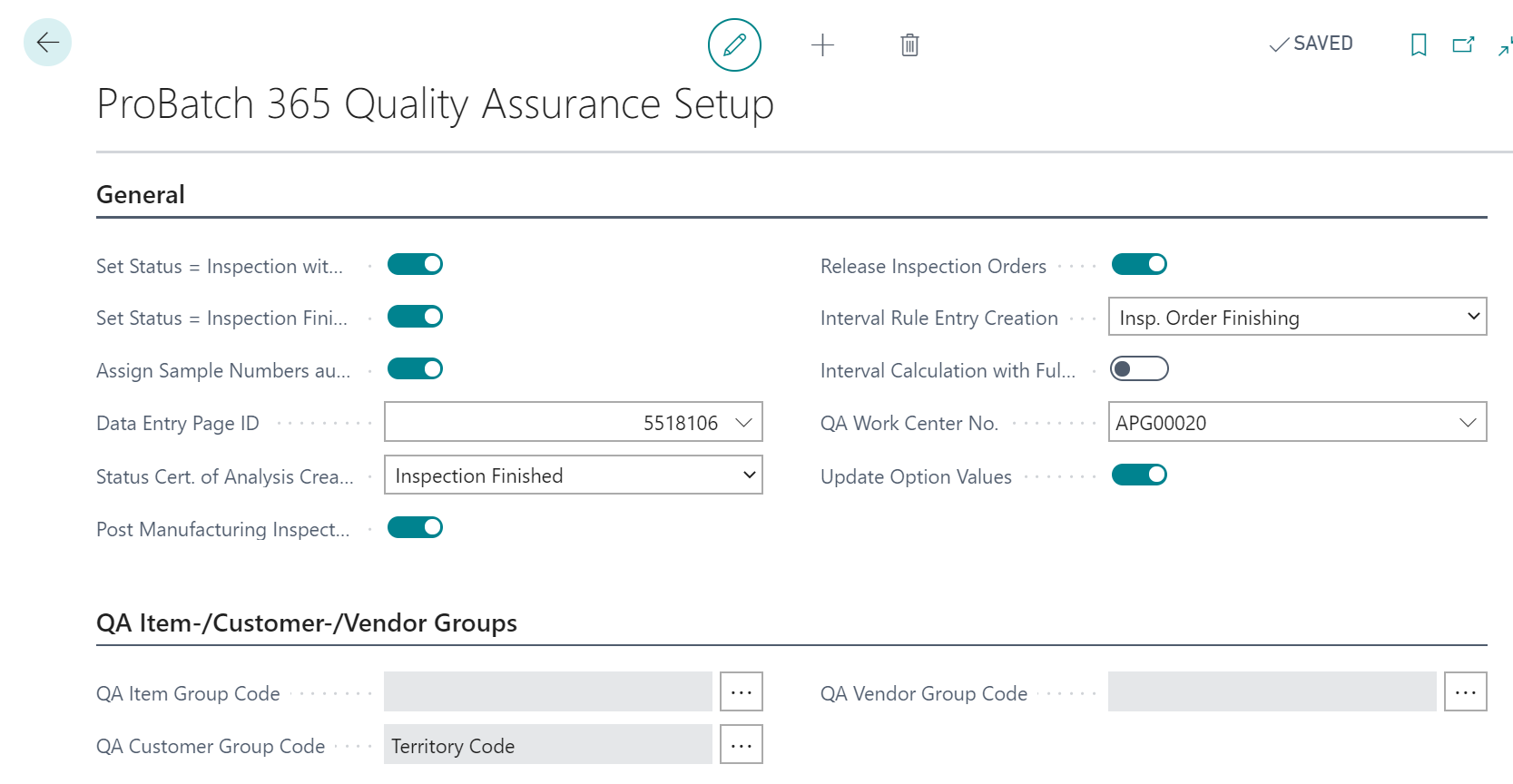The image size is (1513, 784).
Task: Click Release Inspection Orders label
Action: pos(933,267)
